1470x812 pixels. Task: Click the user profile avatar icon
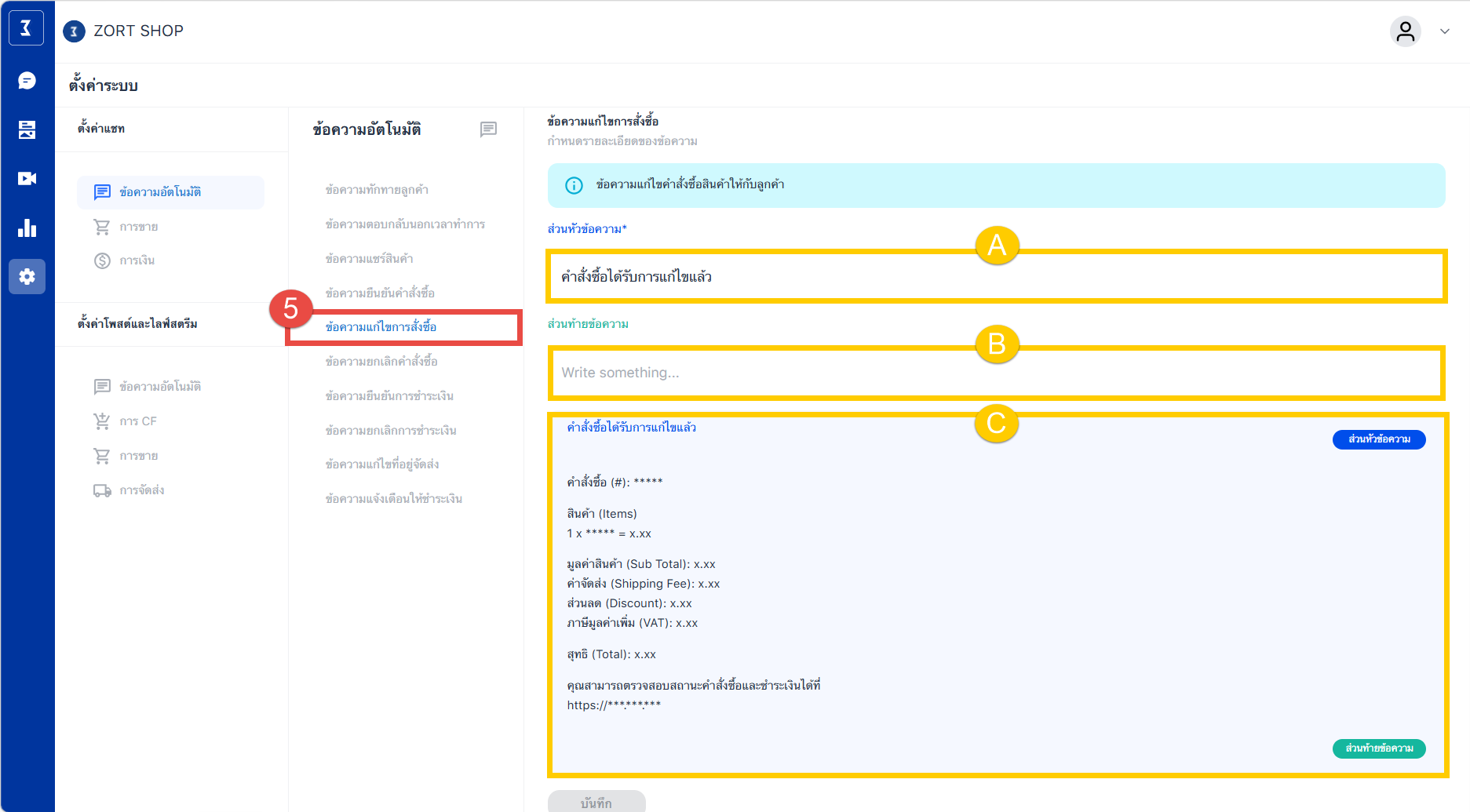[x=1405, y=31]
